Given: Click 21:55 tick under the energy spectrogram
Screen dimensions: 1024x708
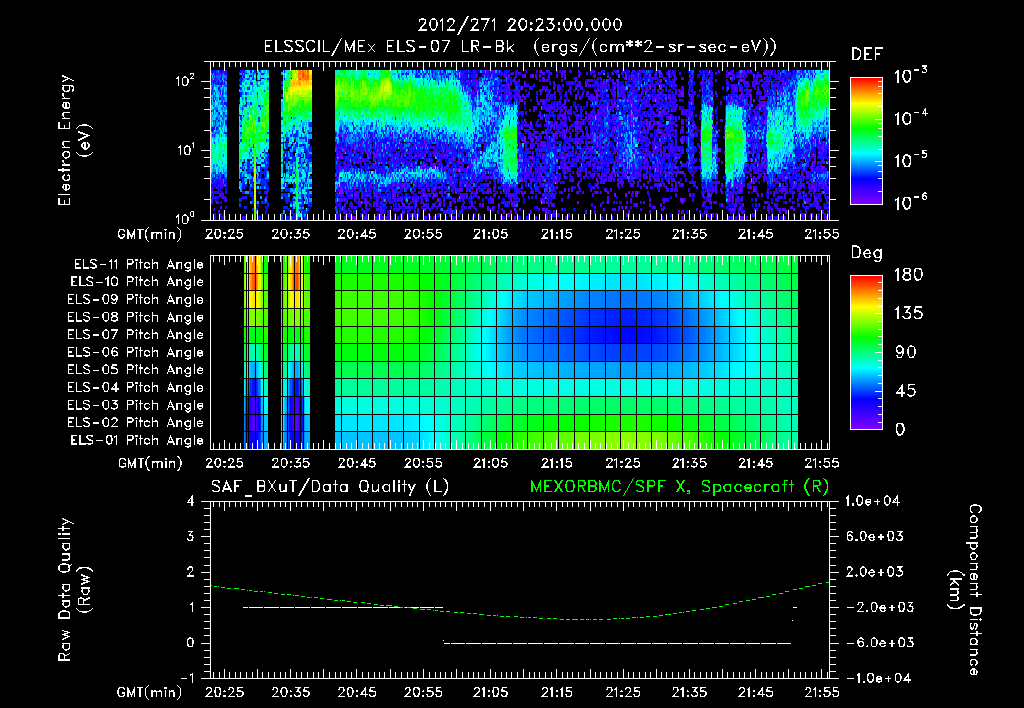Looking at the screenshot, I should point(822,234).
